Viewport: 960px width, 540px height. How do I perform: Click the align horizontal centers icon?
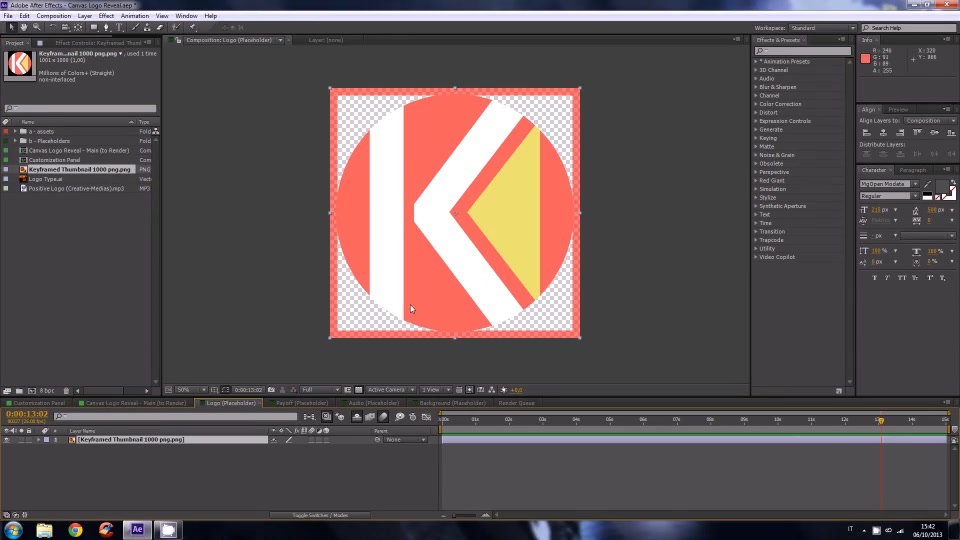tap(883, 132)
